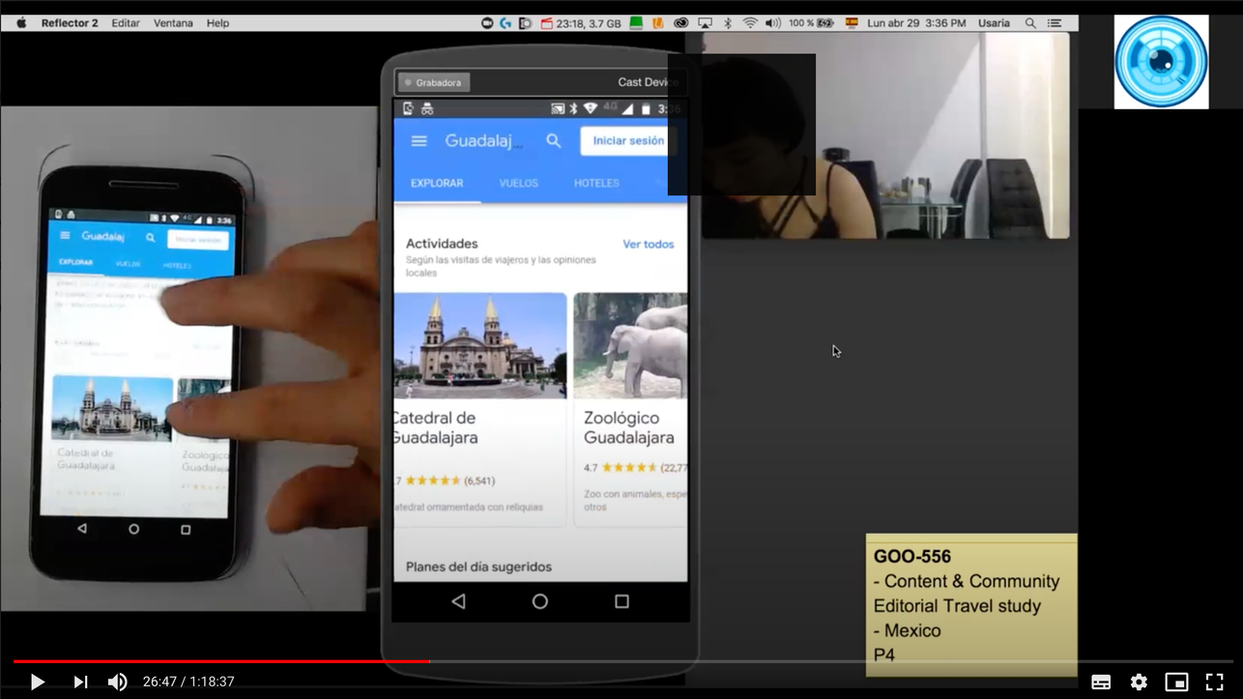This screenshot has width=1243, height=699.
Task: Tap the Android back button on mirrored phone
Action: tap(458, 601)
